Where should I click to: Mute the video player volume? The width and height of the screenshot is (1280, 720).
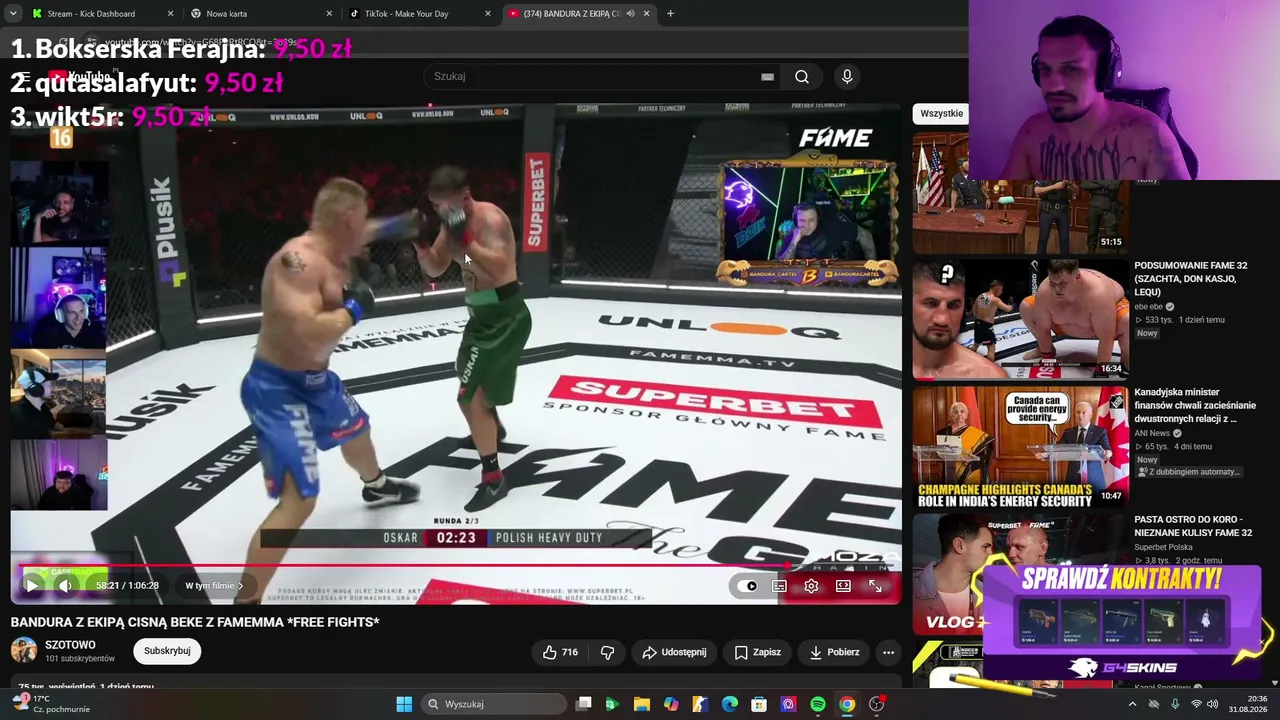point(65,586)
